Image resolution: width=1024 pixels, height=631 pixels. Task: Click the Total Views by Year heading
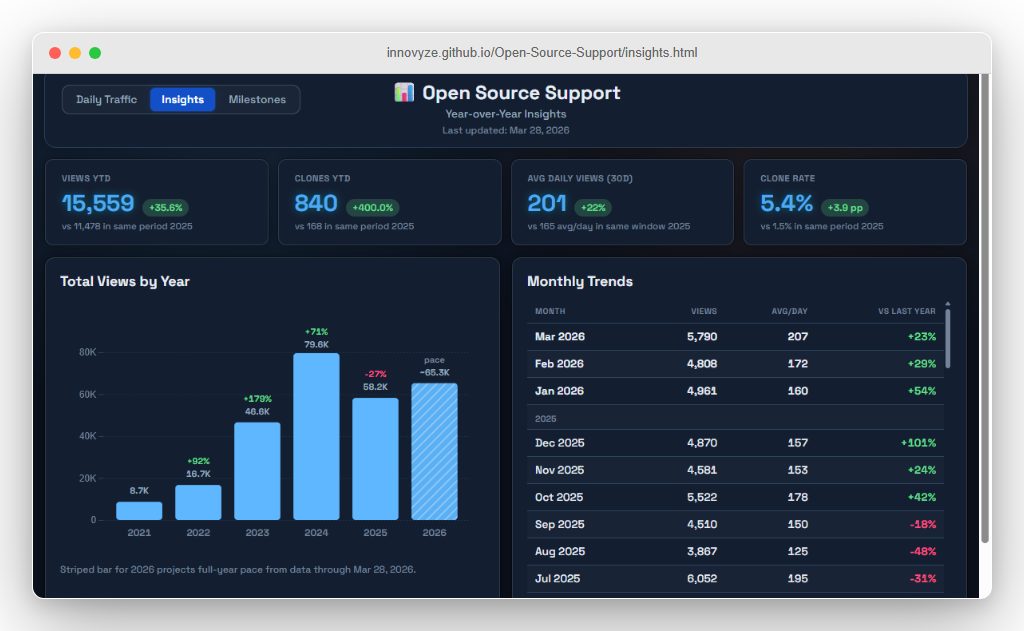tap(125, 282)
